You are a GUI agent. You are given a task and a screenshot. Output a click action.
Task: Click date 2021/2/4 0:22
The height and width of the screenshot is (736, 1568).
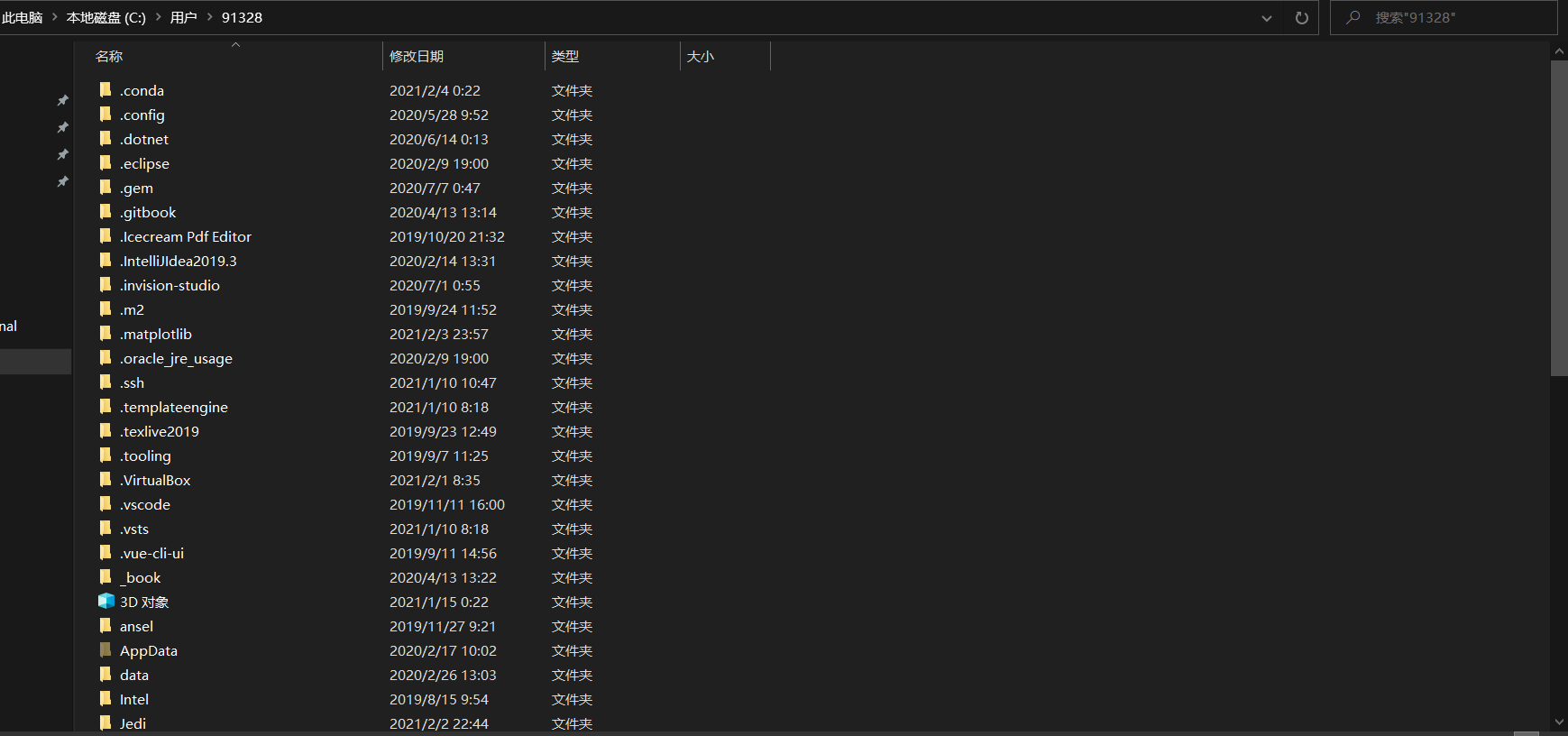click(x=435, y=90)
